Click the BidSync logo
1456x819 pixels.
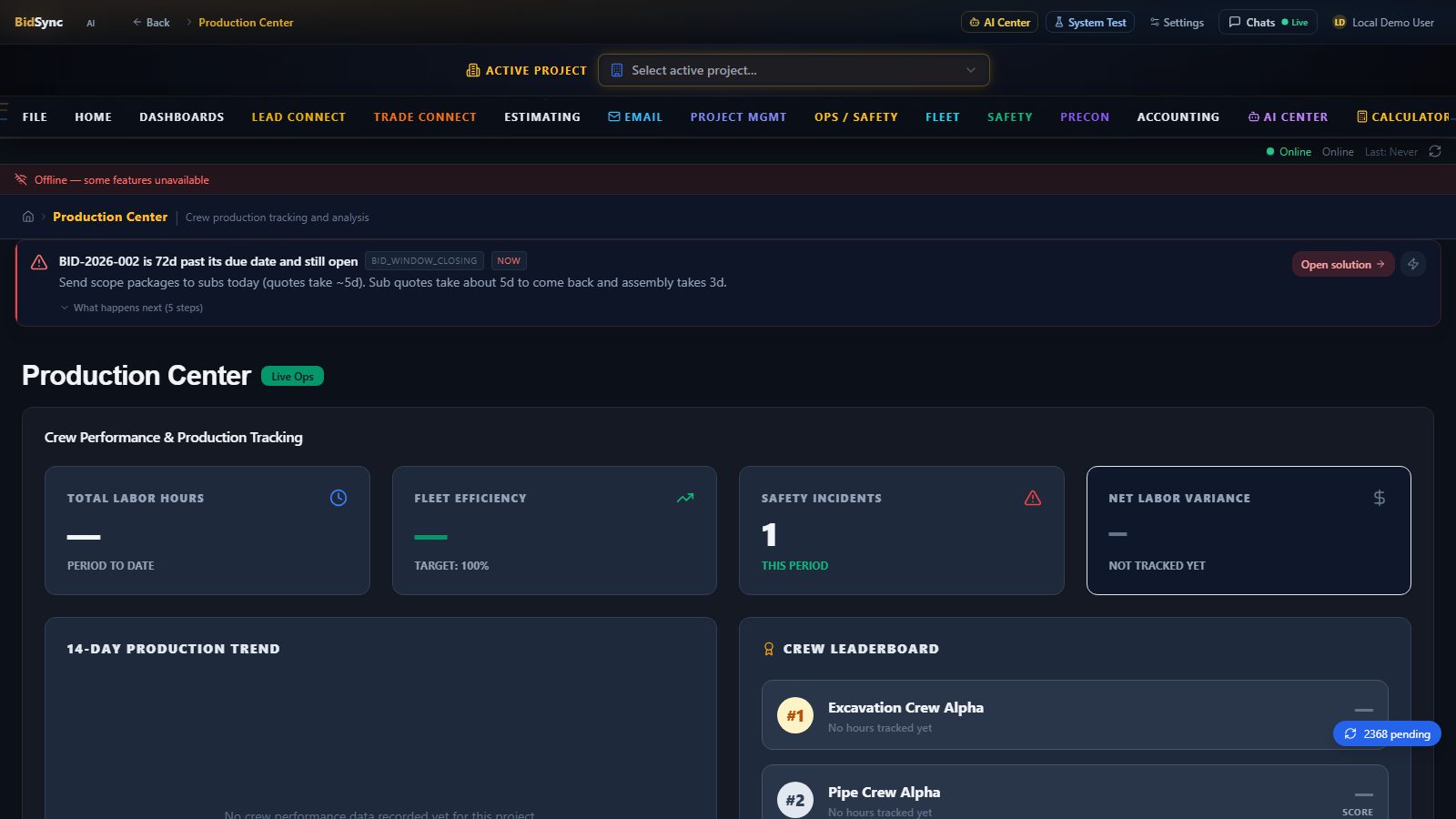[x=38, y=22]
